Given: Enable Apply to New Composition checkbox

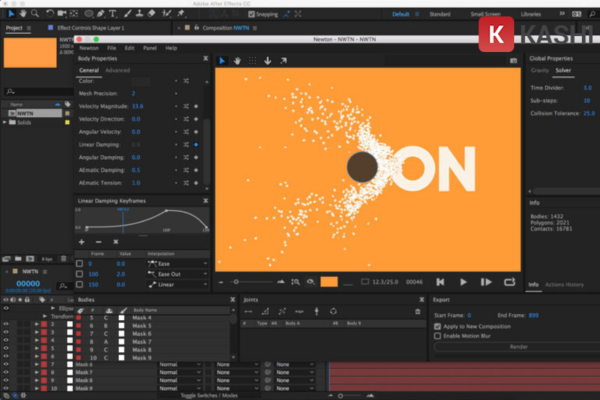Looking at the screenshot, I should tap(438, 325).
